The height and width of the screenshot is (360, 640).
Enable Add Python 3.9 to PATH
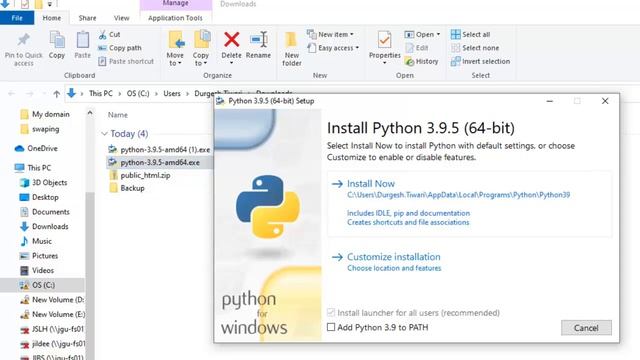pos(331,327)
